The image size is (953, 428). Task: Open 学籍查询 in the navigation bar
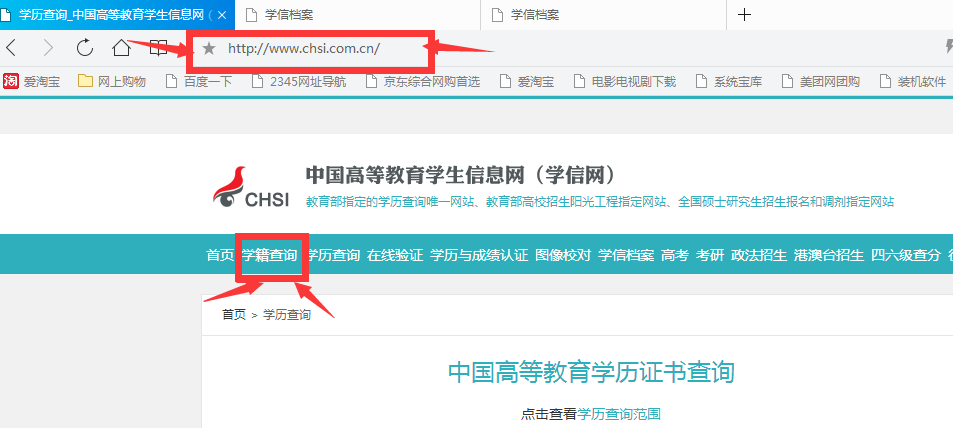(270, 255)
